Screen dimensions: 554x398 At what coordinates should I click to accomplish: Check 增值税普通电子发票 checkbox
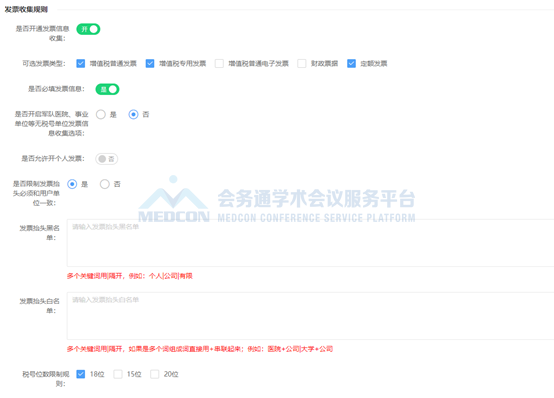(x=219, y=63)
